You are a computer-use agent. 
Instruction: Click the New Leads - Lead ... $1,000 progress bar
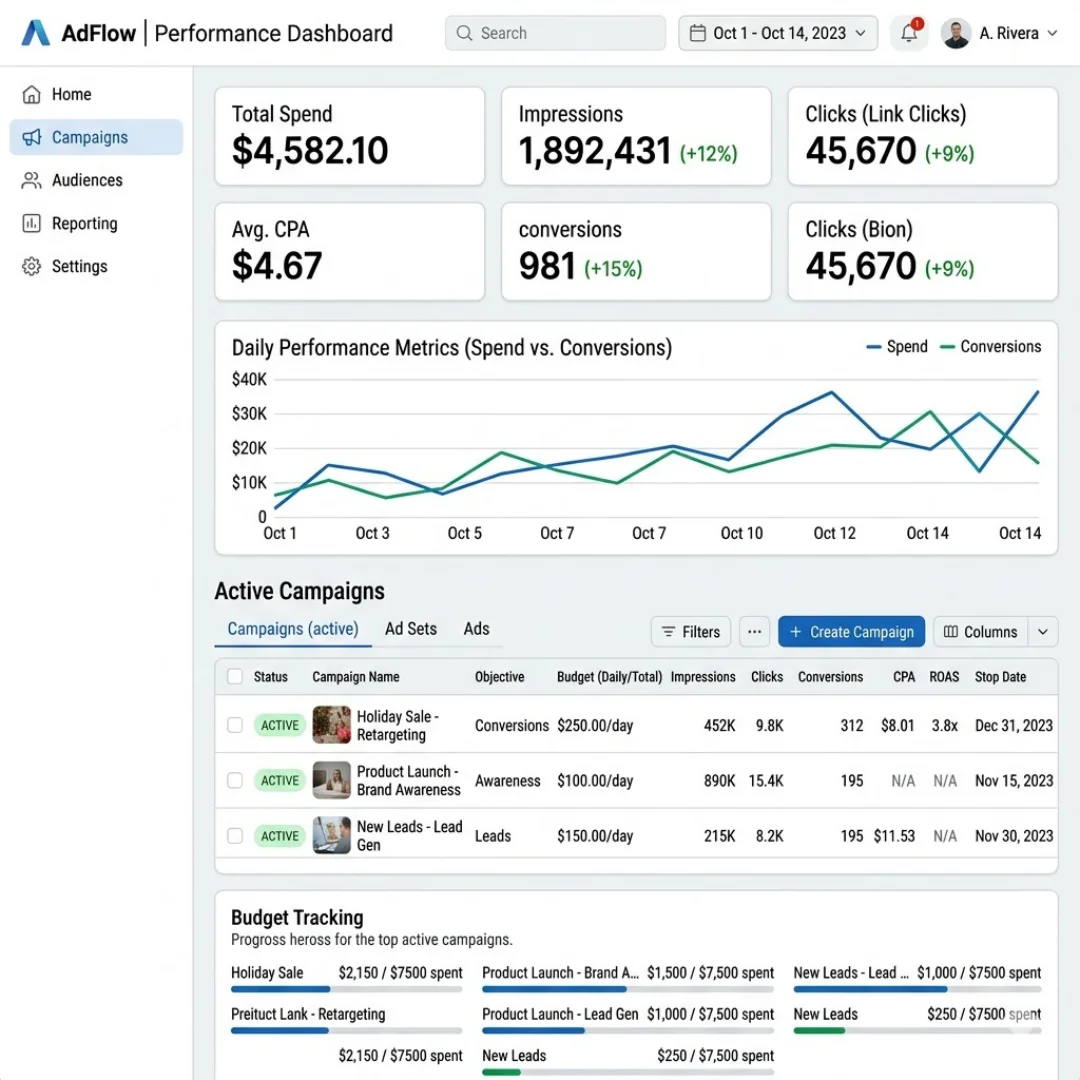point(917,989)
